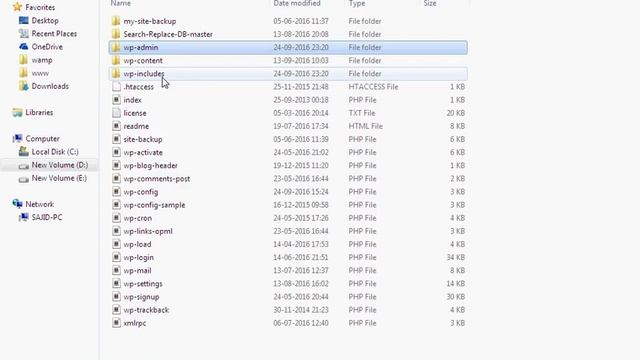640x360 pixels.
Task: Select the wp-admin folder icon
Action: [x=116, y=47]
